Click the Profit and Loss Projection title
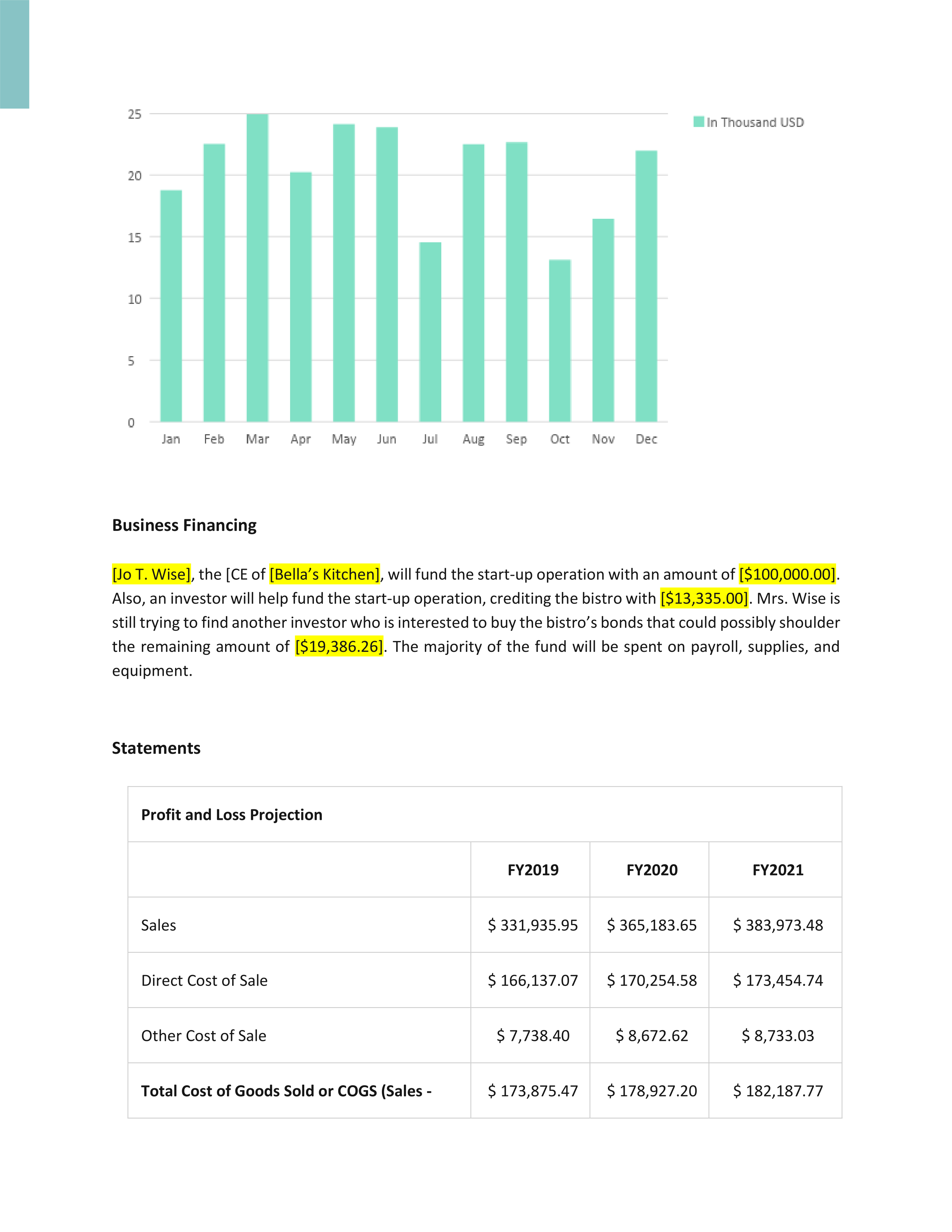The width and height of the screenshot is (952, 1232). [x=232, y=815]
